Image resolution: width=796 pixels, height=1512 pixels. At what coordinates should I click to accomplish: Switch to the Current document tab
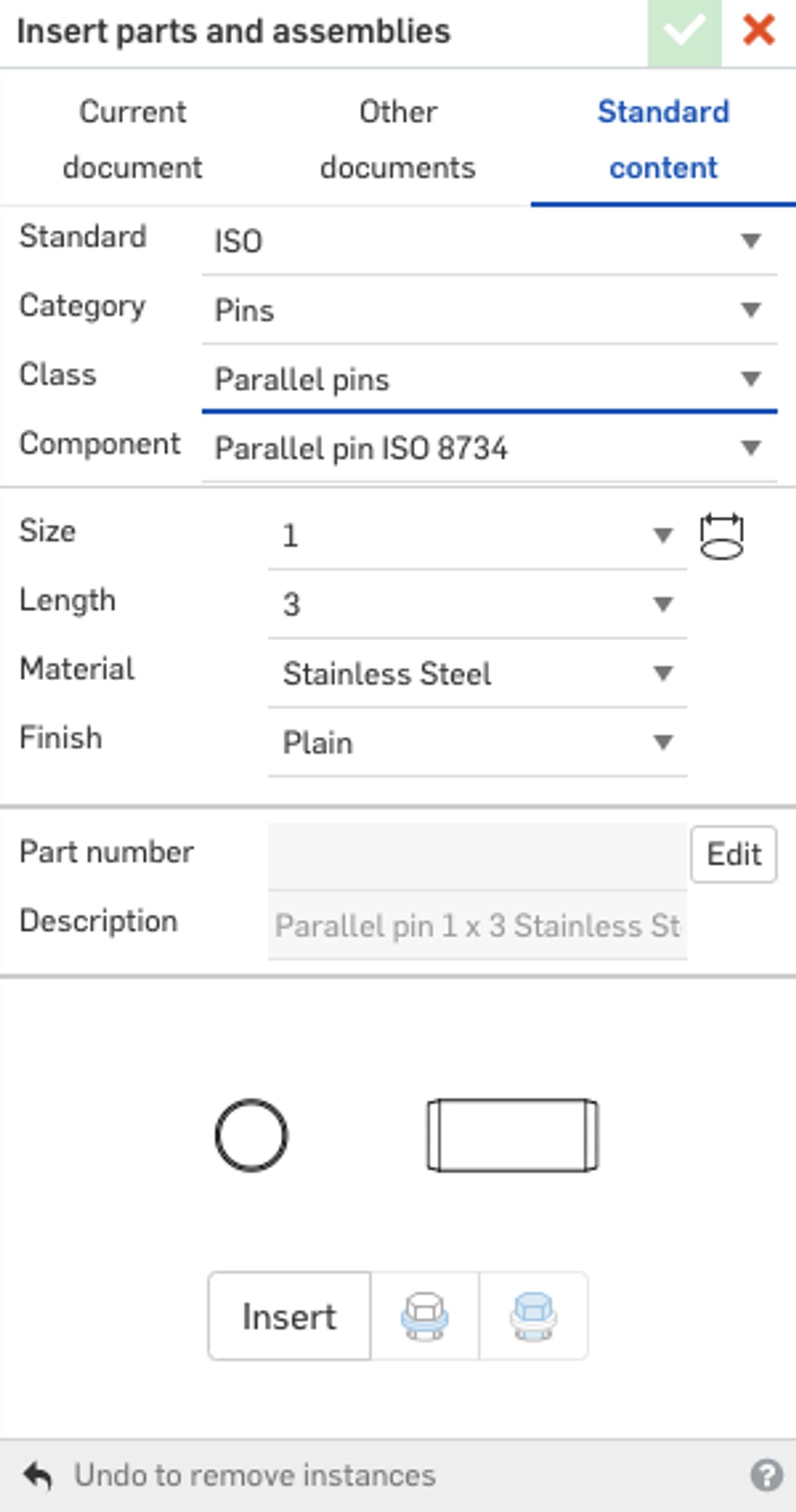[133, 140]
